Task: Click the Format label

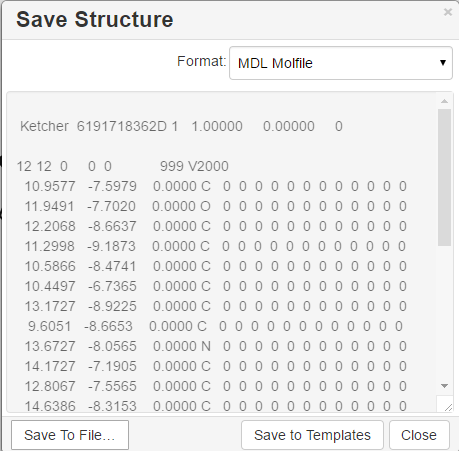Action: (x=202, y=61)
